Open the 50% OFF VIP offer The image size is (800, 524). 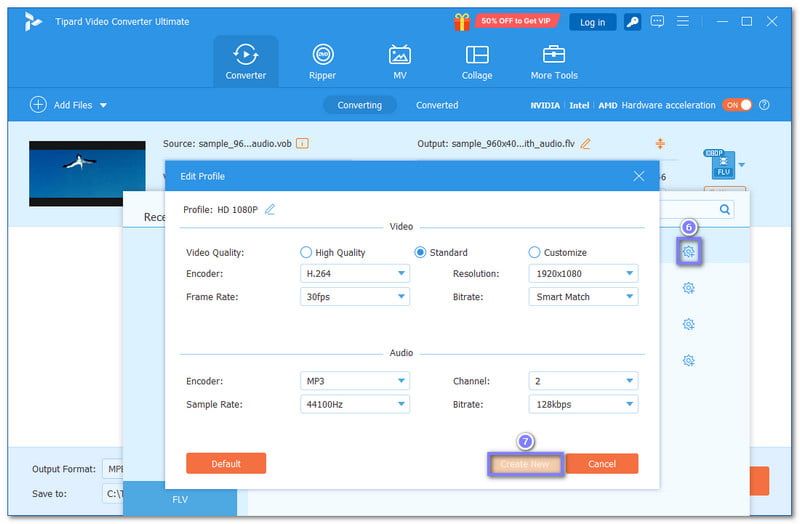(517, 21)
